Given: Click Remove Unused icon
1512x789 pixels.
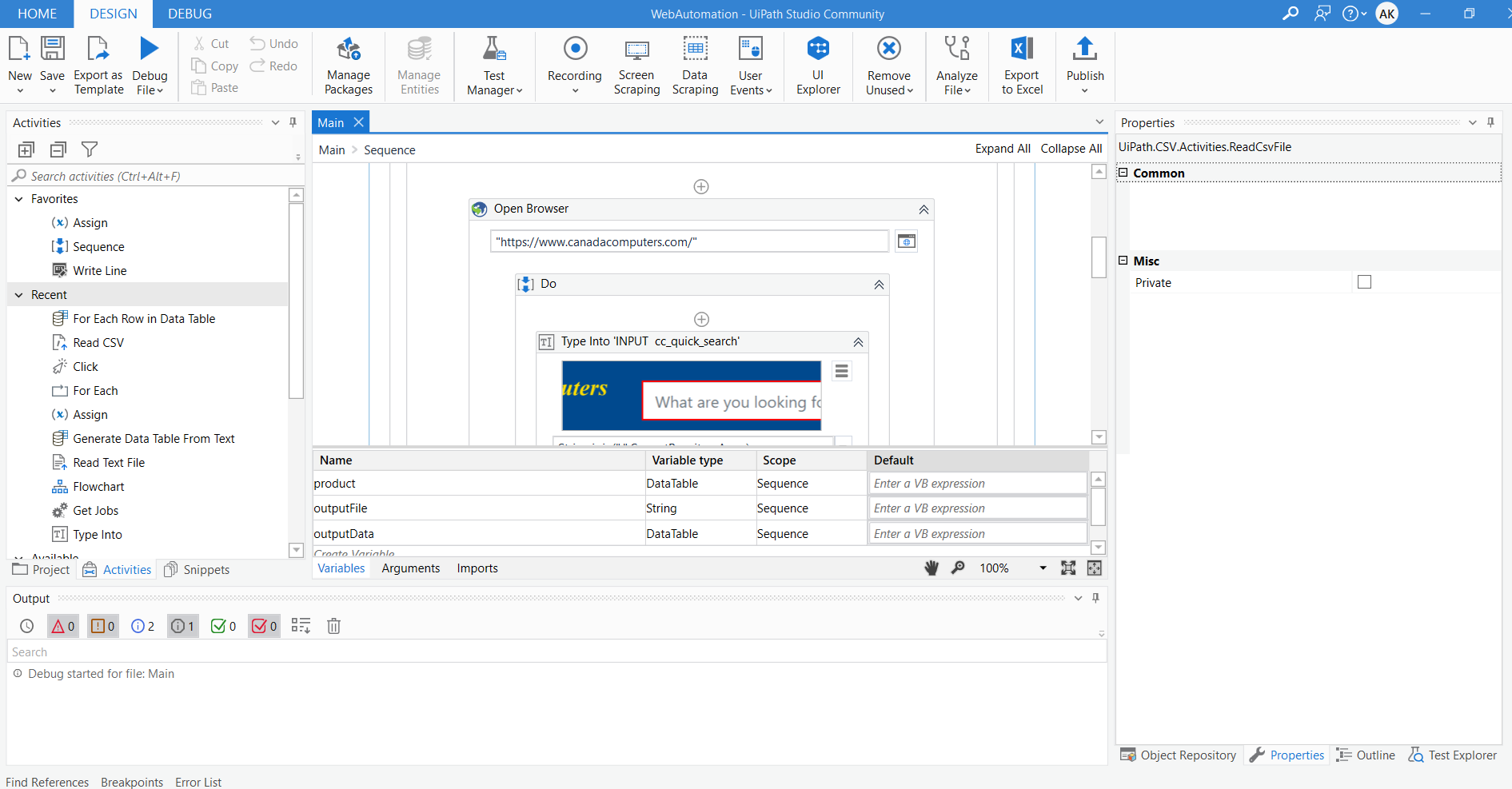Looking at the screenshot, I should pyautogui.click(x=888, y=49).
